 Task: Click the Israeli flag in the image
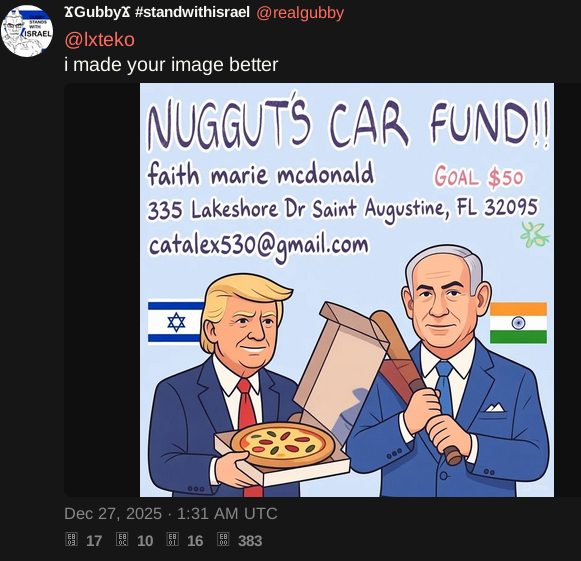[176, 322]
